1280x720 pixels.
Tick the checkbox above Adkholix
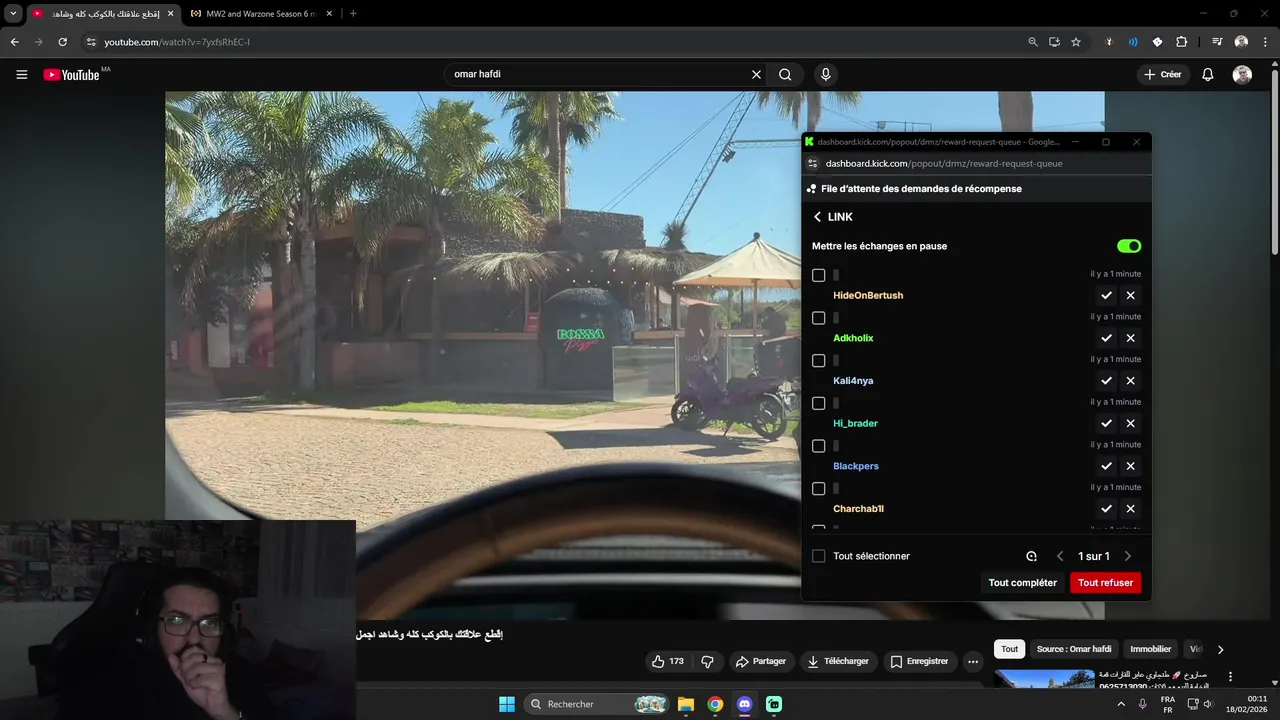819,318
